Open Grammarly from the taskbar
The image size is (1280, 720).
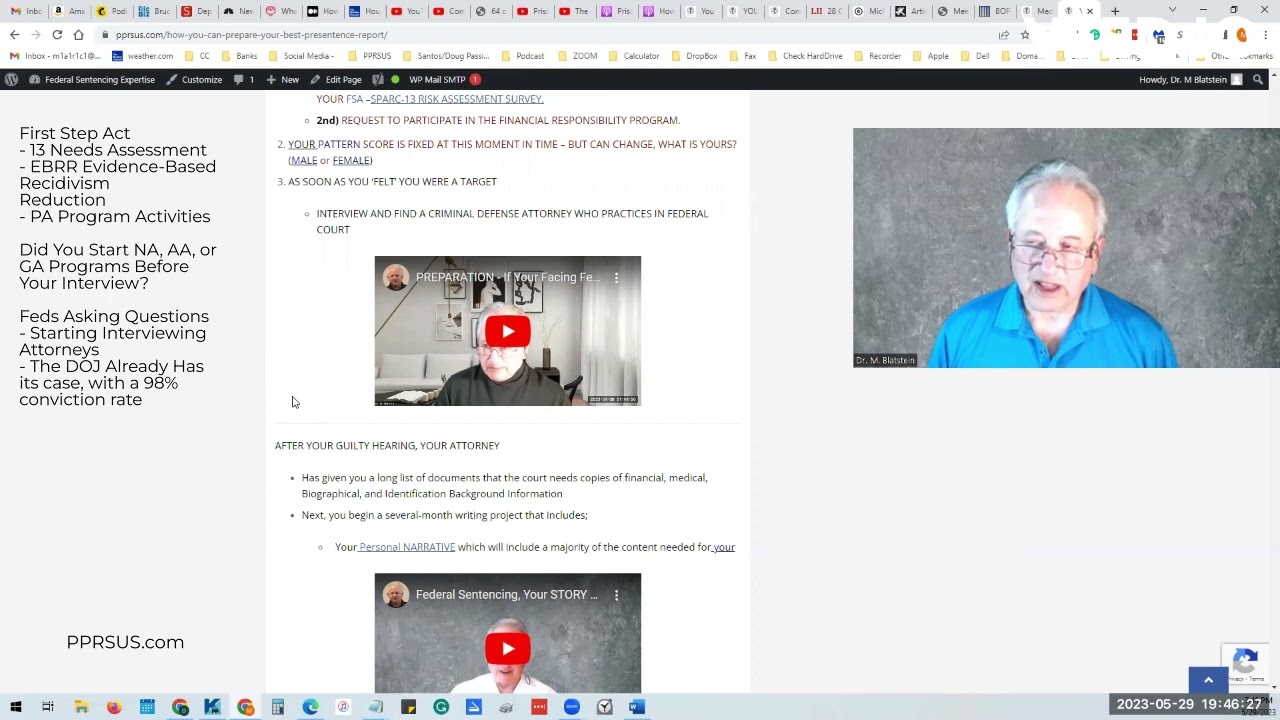441,707
